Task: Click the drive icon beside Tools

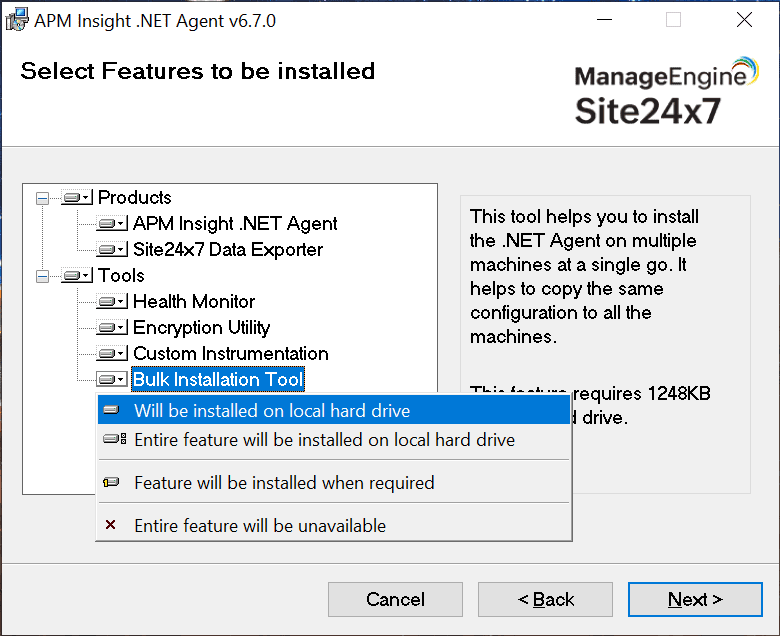Action: 77,276
